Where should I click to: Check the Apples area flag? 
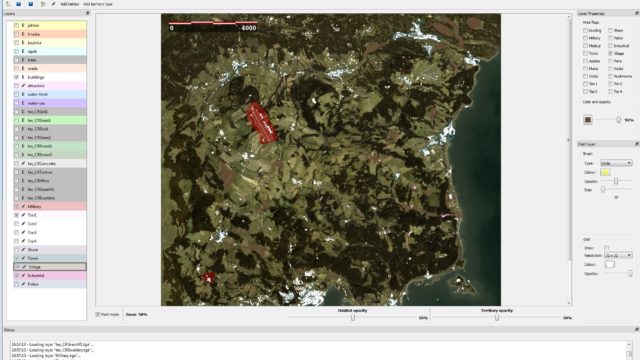tap(585, 61)
